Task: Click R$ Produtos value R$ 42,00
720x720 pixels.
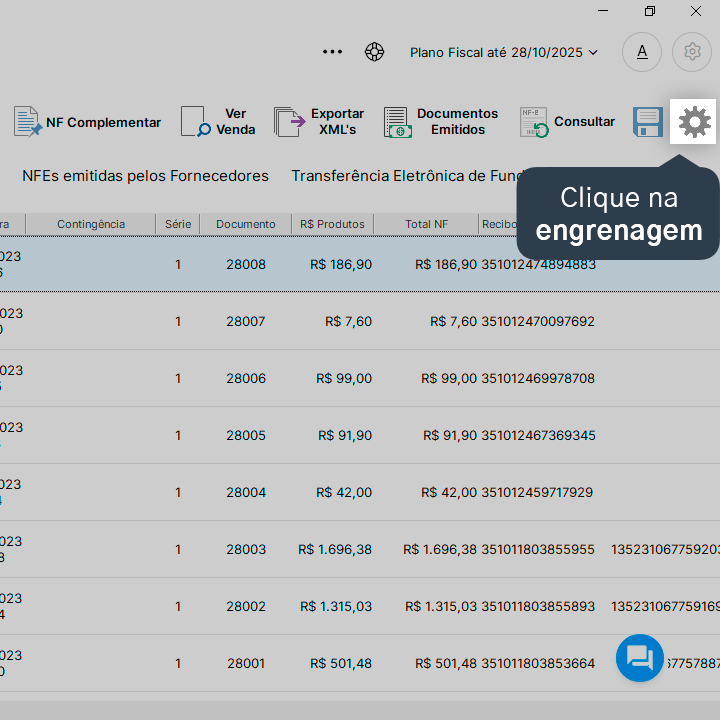Action: click(344, 492)
